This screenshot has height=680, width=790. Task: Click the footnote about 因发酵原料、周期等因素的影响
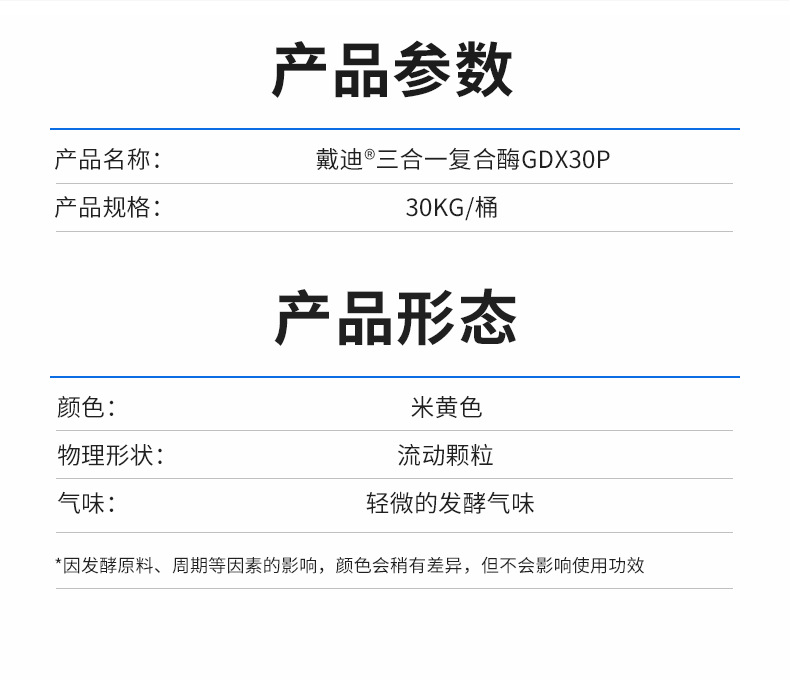pos(350,565)
